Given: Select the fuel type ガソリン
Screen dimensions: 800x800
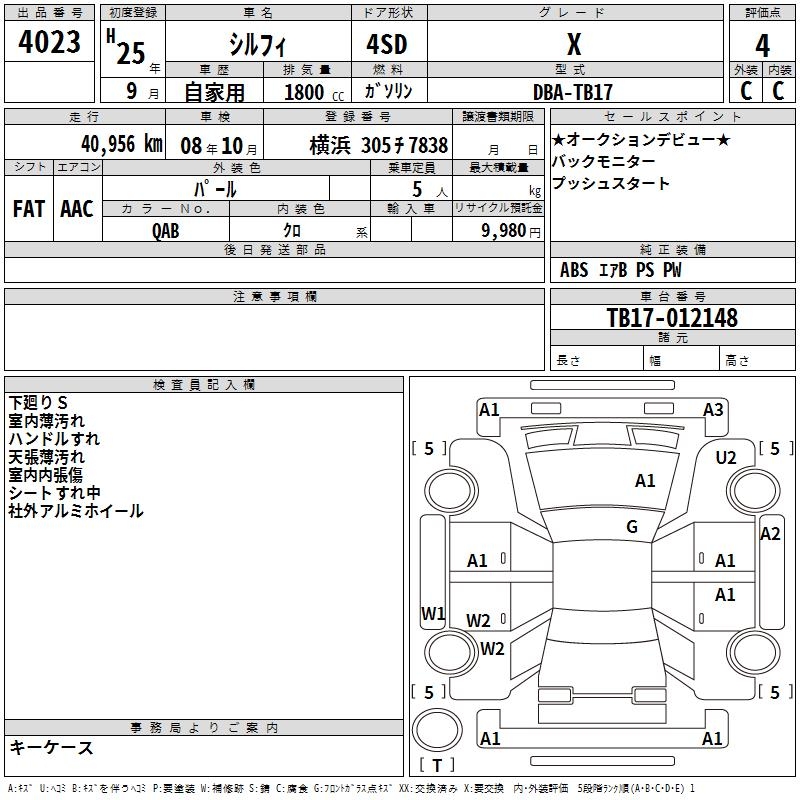Looking at the screenshot, I should pos(388,91).
